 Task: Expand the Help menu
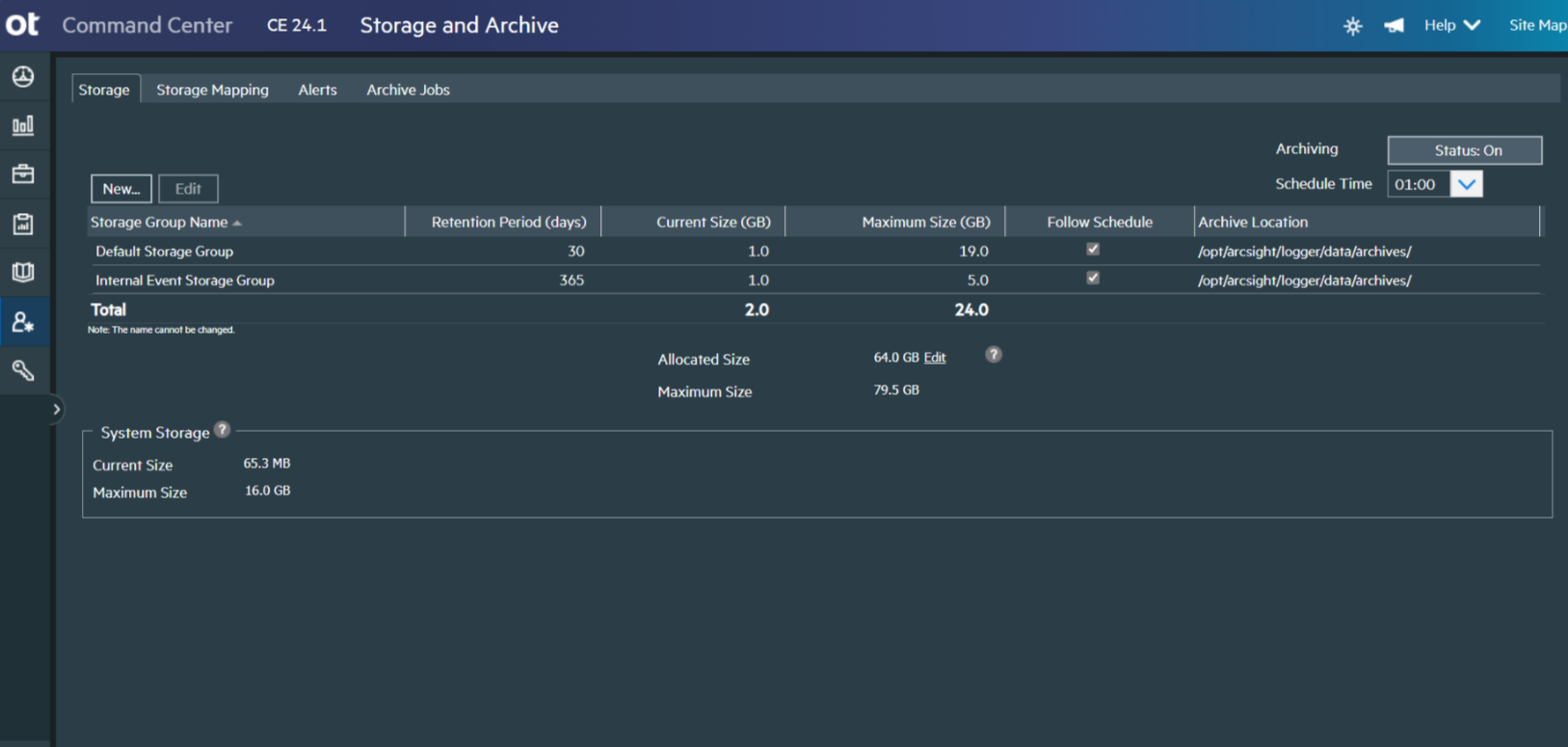point(1451,25)
